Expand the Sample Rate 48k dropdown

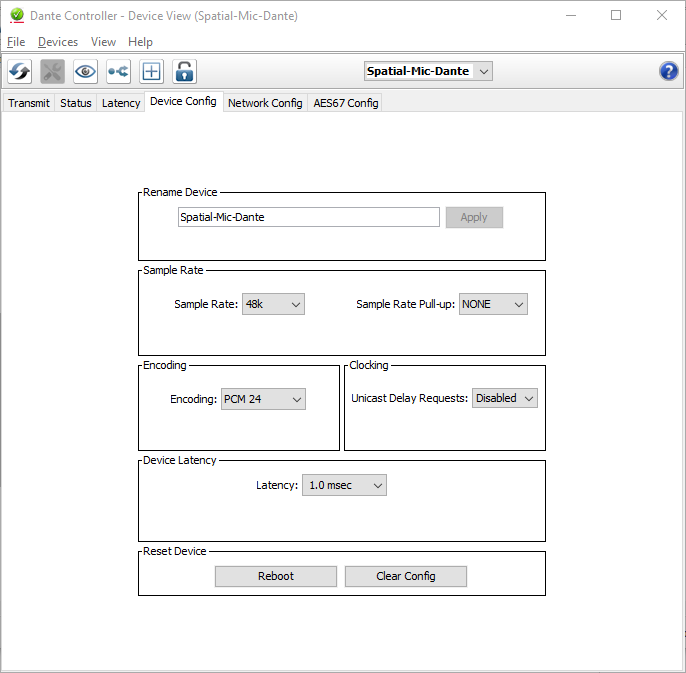tap(273, 304)
